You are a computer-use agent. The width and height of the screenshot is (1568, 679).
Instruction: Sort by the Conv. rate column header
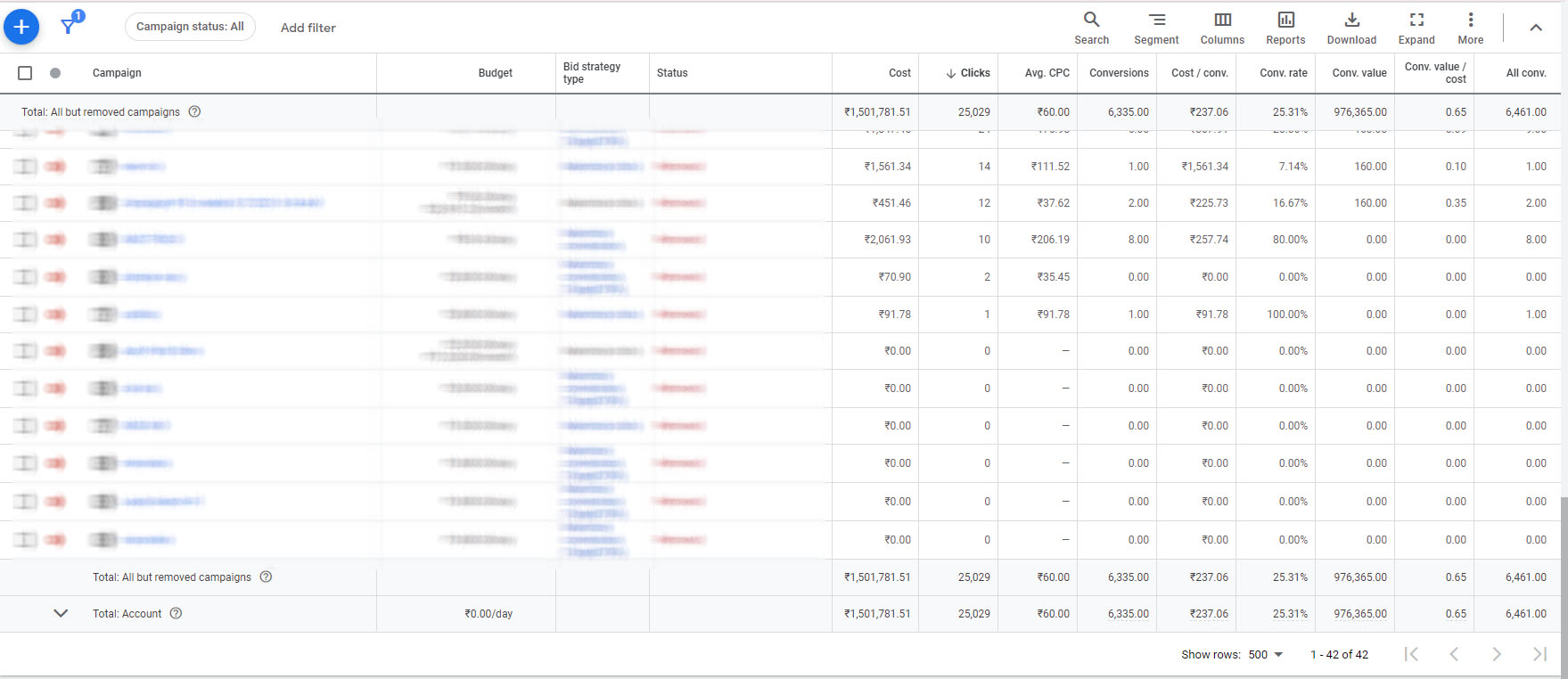1284,73
